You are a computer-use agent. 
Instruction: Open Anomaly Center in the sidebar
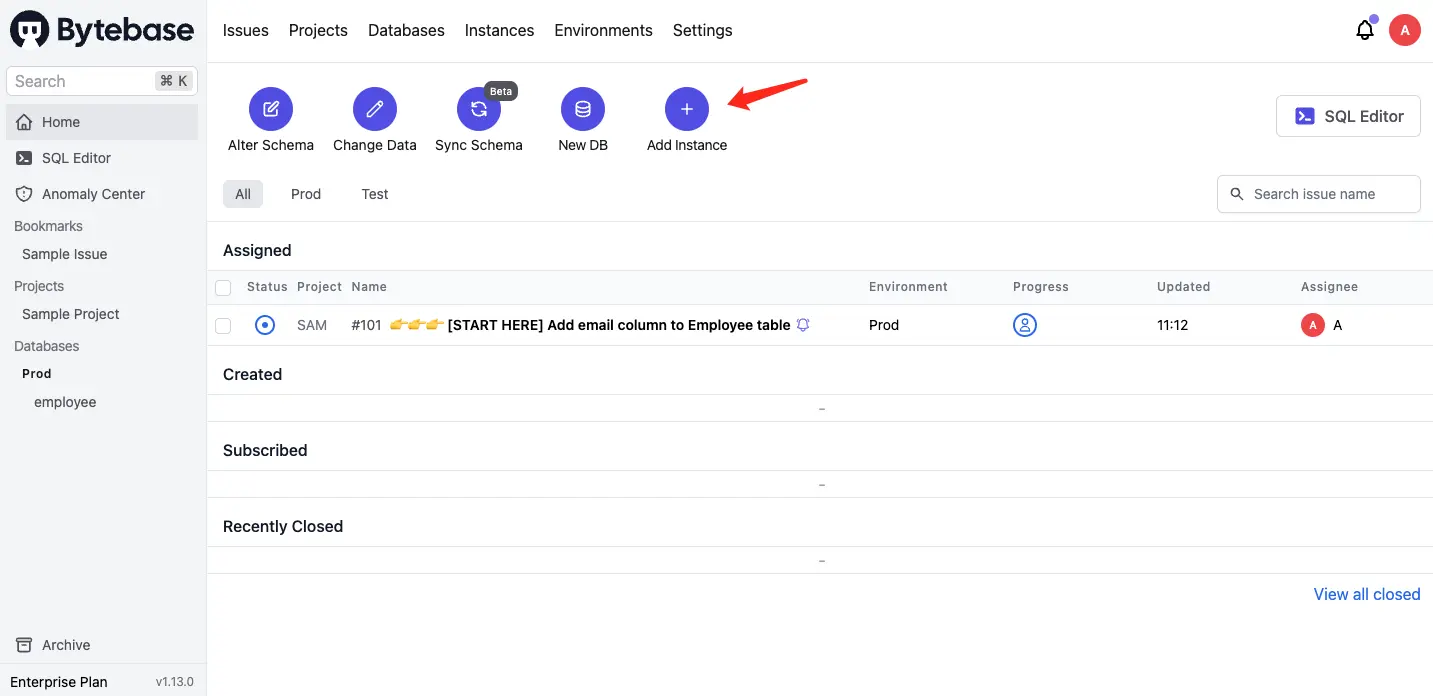click(x=102, y=194)
